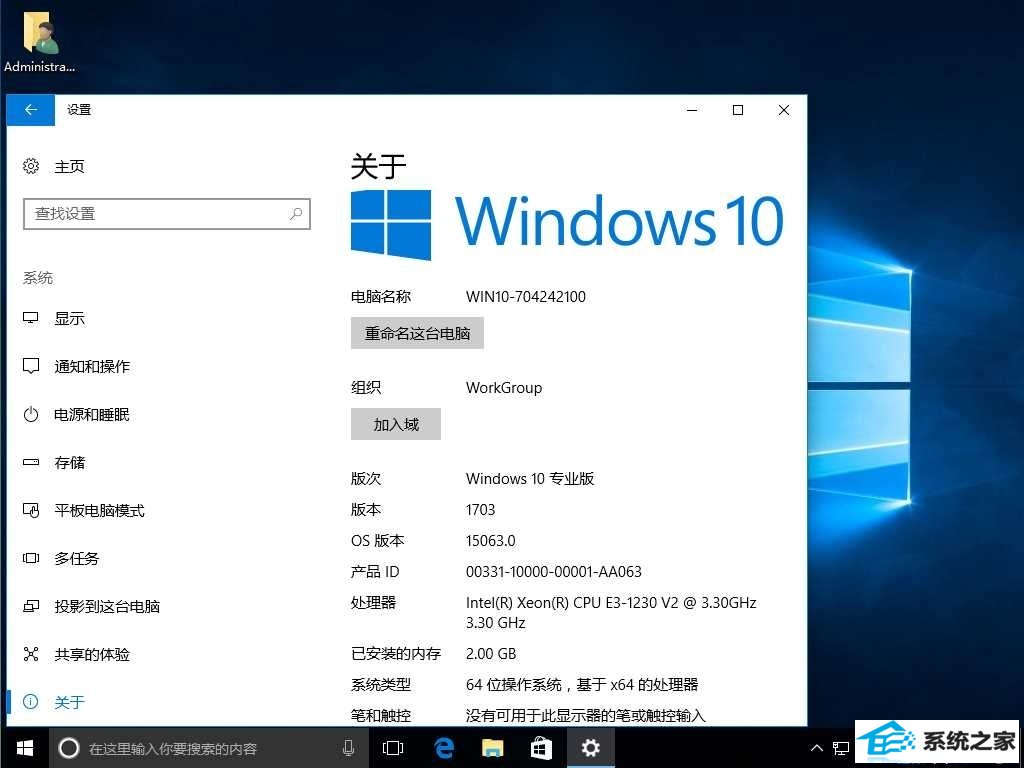
Task: Select the 显示 monitor icon
Action: point(31,318)
